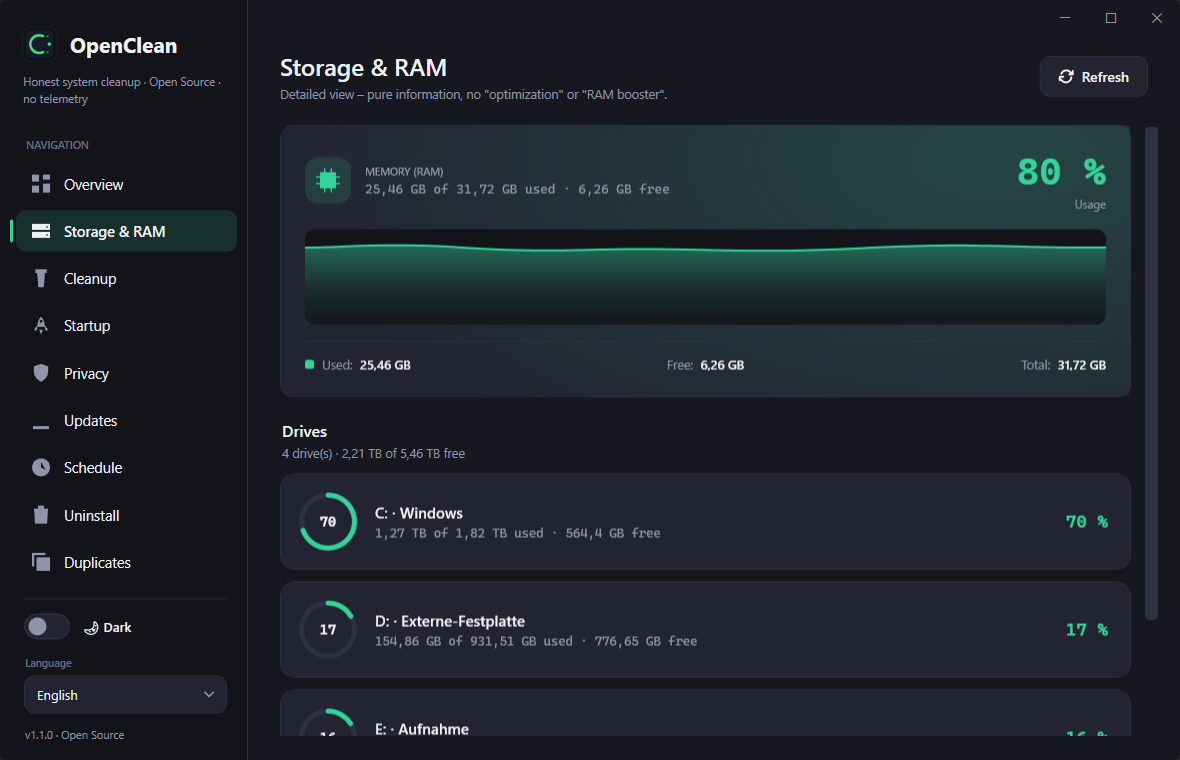Screen dimensions: 1180x760
Task: Minimize the OpenClean window
Action: 1065,18
